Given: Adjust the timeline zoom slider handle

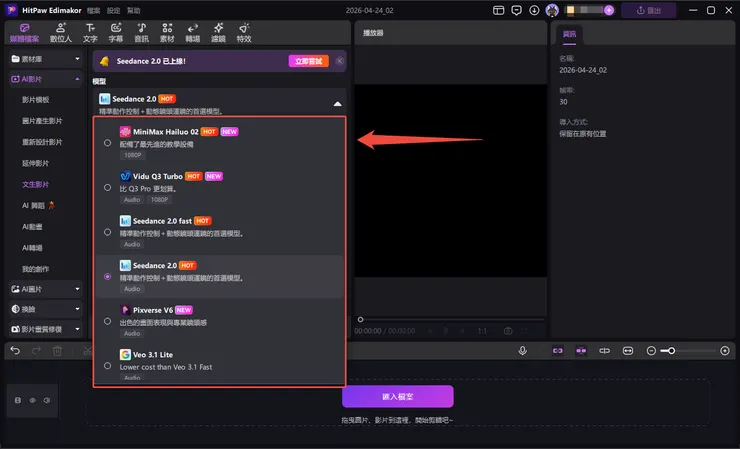Looking at the screenshot, I should [x=671, y=351].
